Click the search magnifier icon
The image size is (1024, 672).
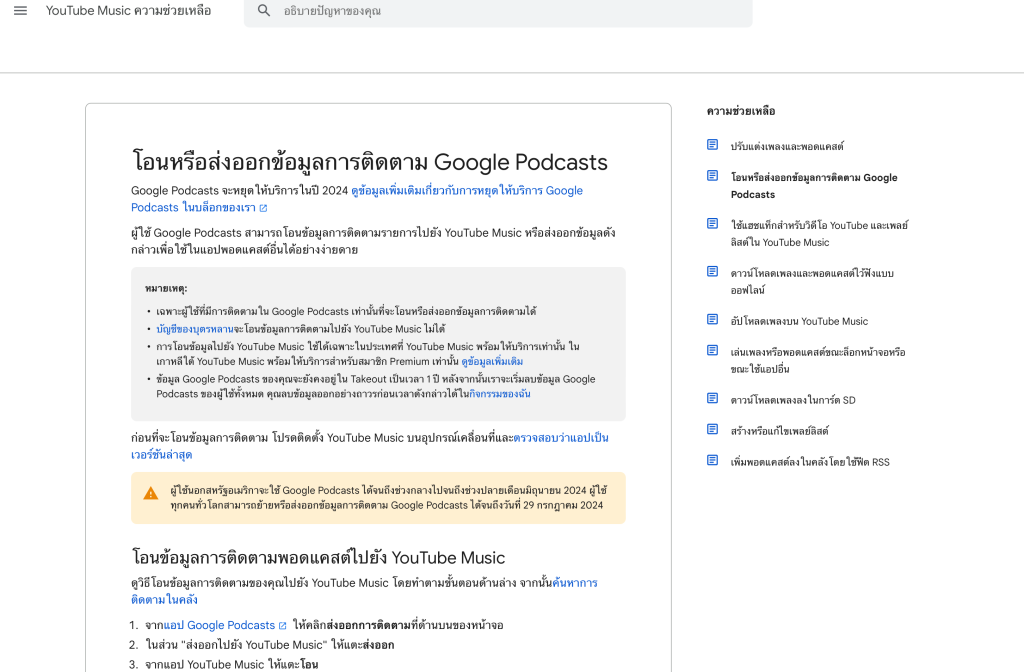pyautogui.click(x=264, y=11)
